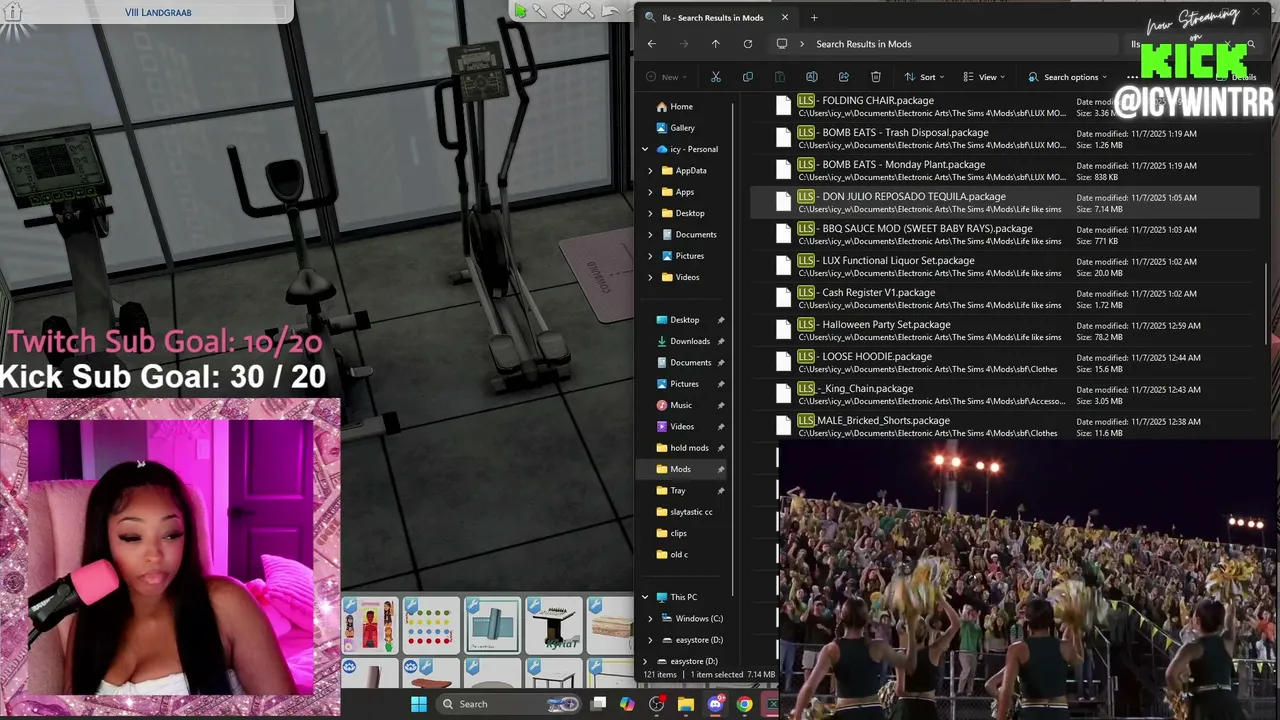Refresh the Mods search results
Image resolution: width=1280 pixels, height=720 pixels.
click(747, 44)
